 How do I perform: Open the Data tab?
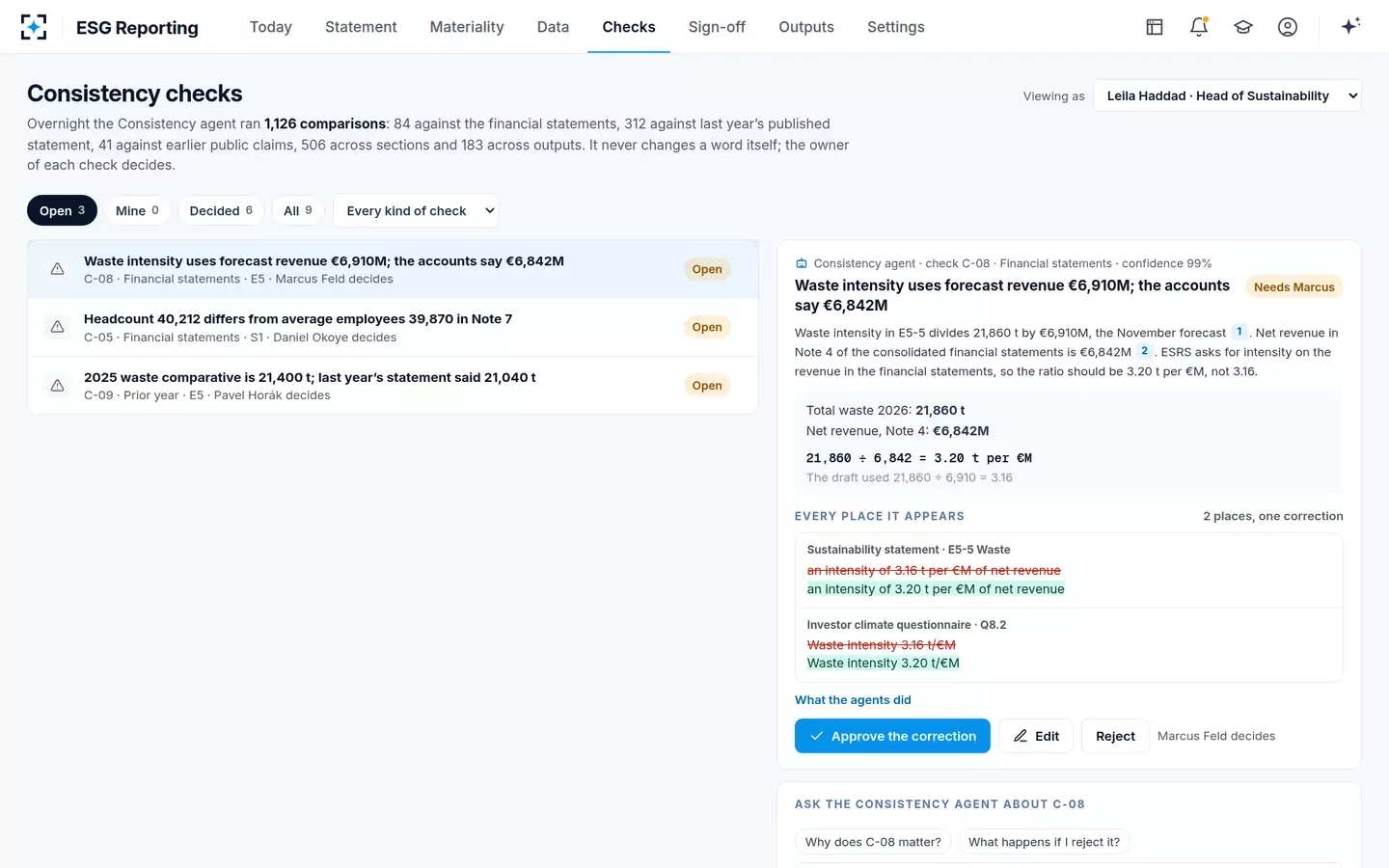[553, 27]
